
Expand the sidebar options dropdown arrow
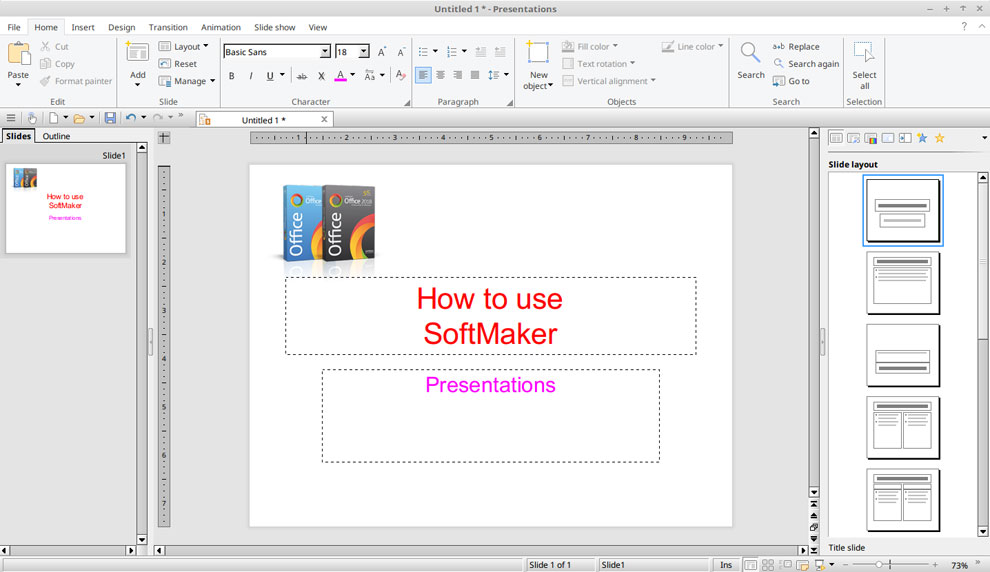(984, 138)
